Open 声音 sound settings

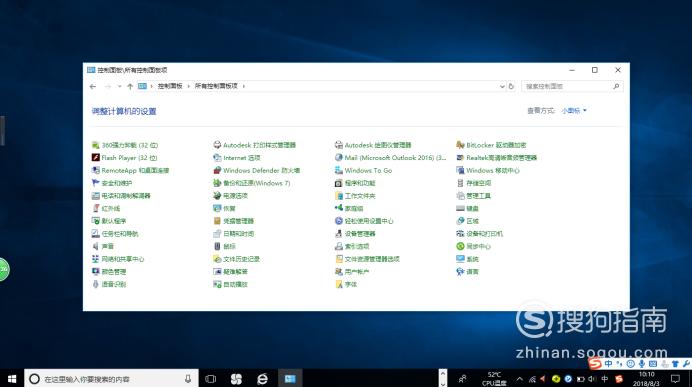[x=103, y=246]
